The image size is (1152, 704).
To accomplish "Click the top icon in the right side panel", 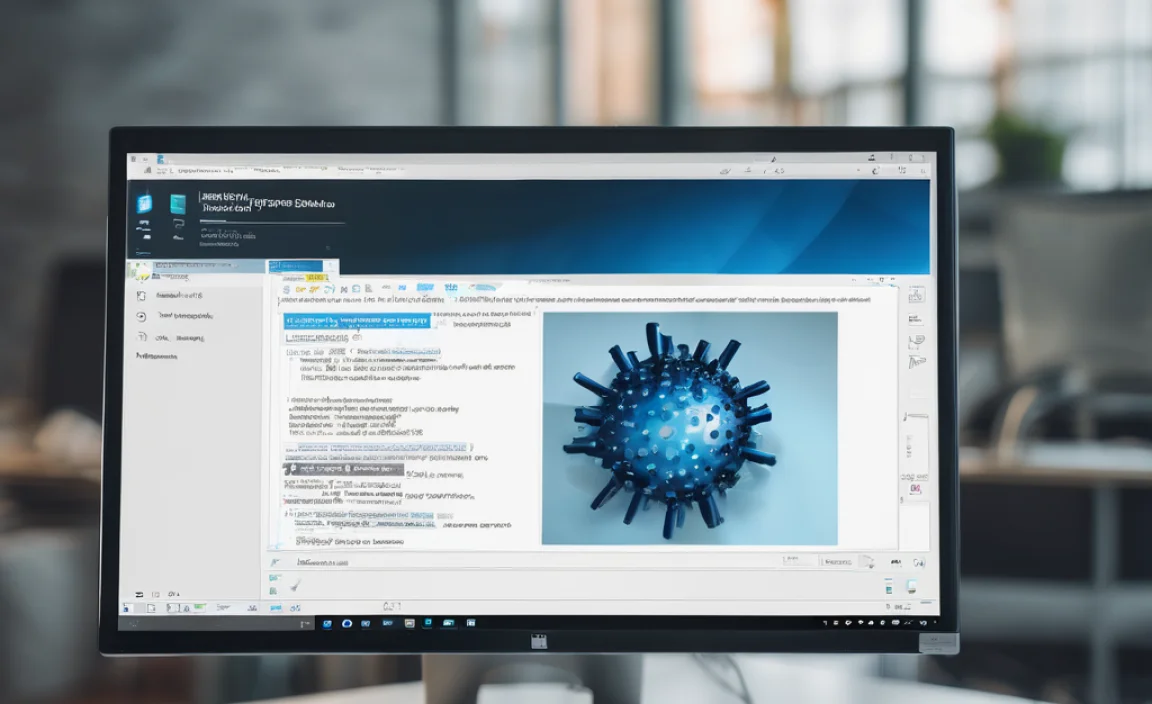I will pyautogui.click(x=916, y=295).
